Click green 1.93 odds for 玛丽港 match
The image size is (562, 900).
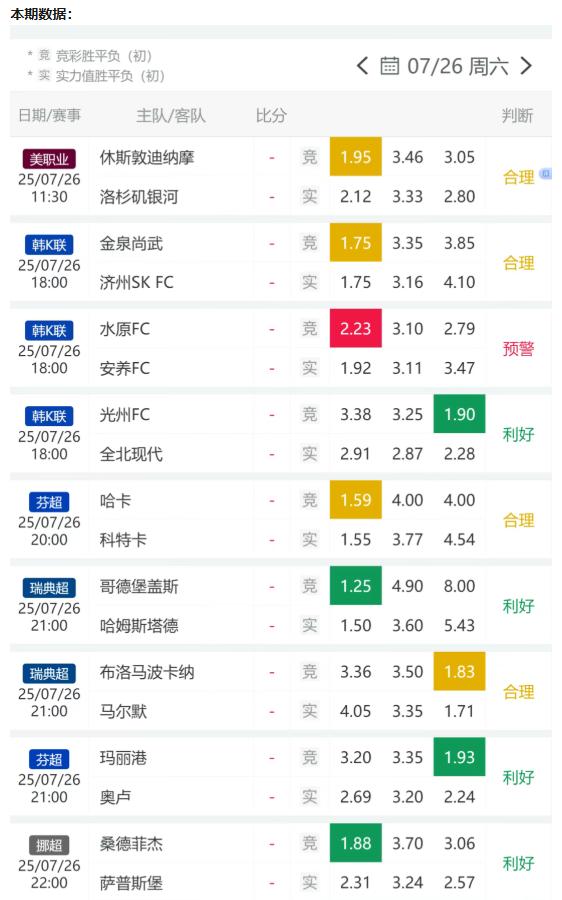click(459, 757)
